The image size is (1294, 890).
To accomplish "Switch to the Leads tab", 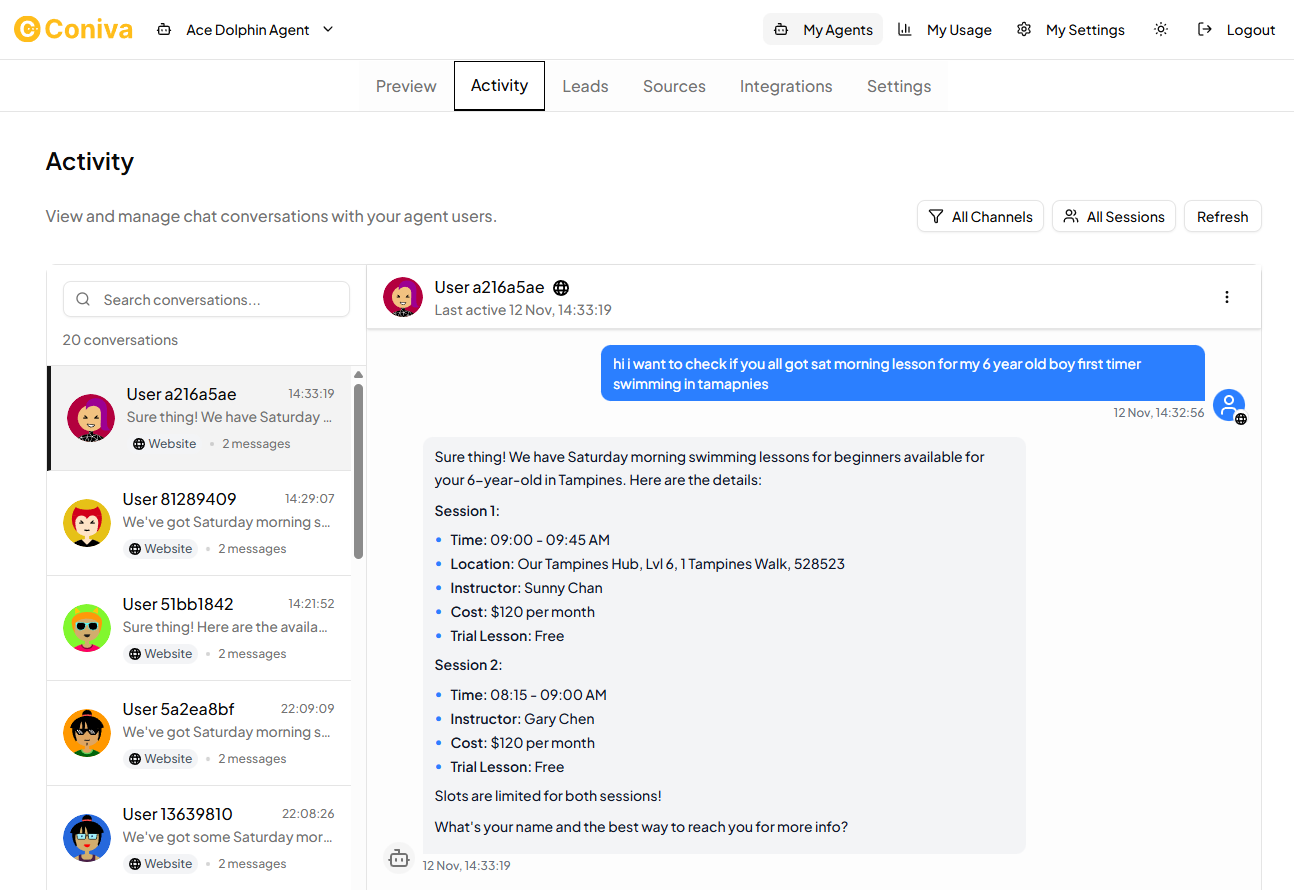I will (x=585, y=85).
